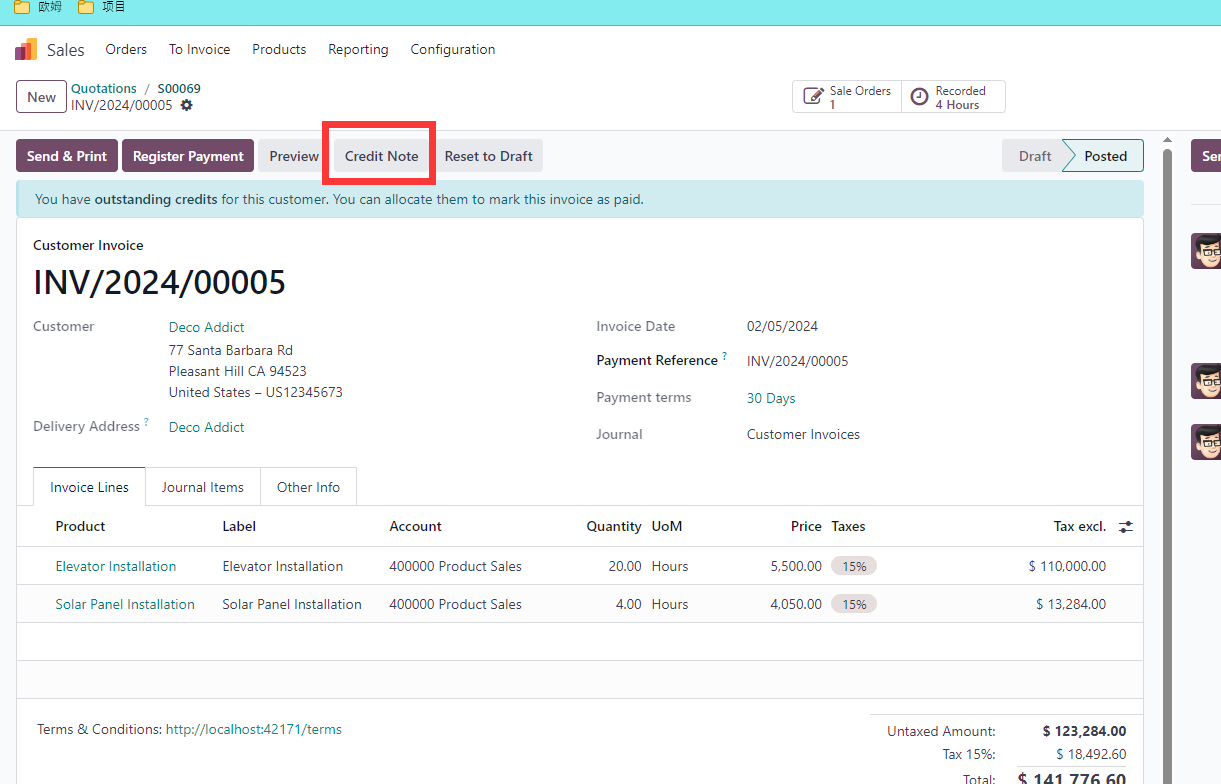
Task: Open delivery address Deco Addict link
Action: (x=206, y=427)
